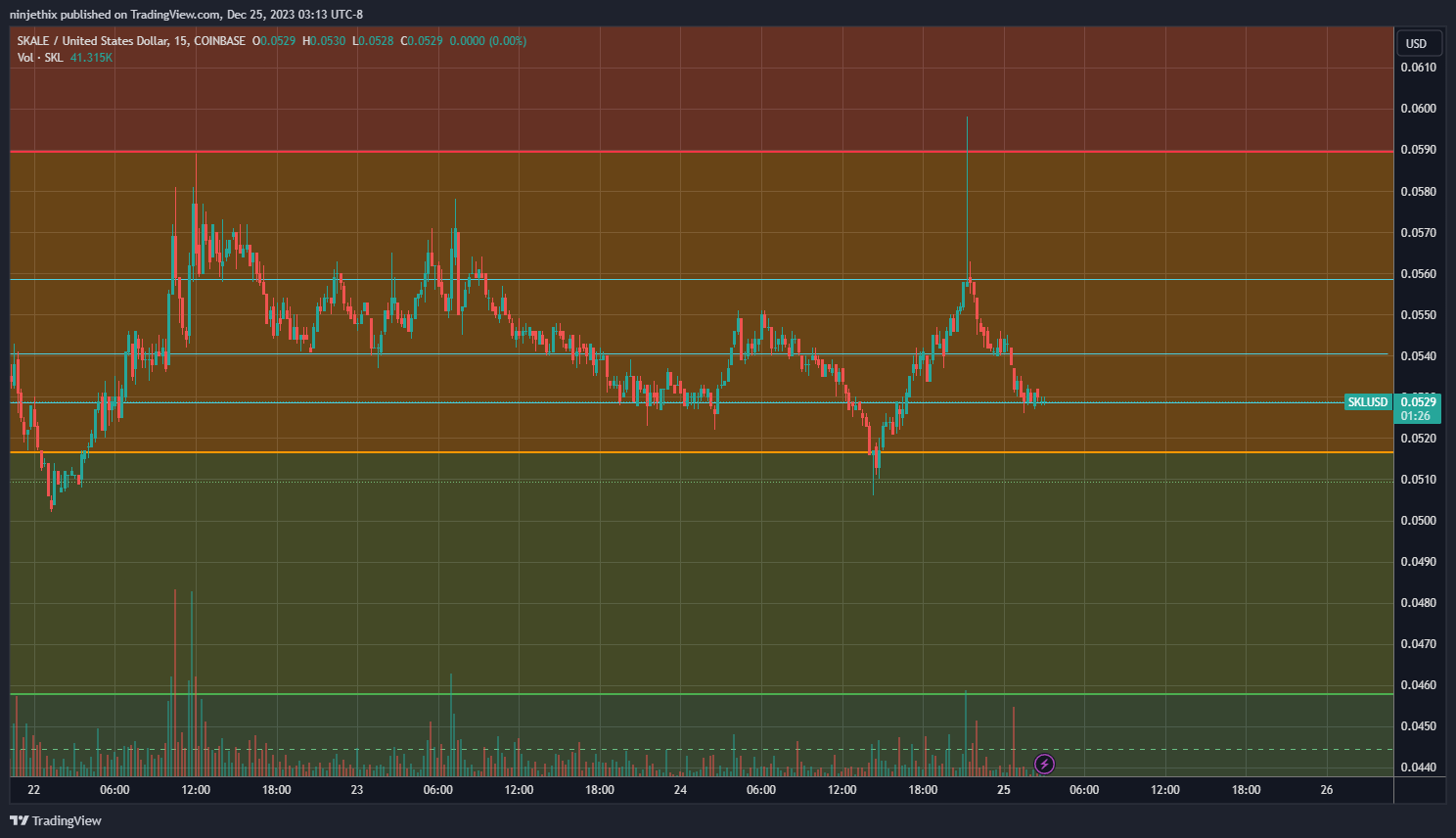Select the SKLUSD price line label

[x=1367, y=402]
